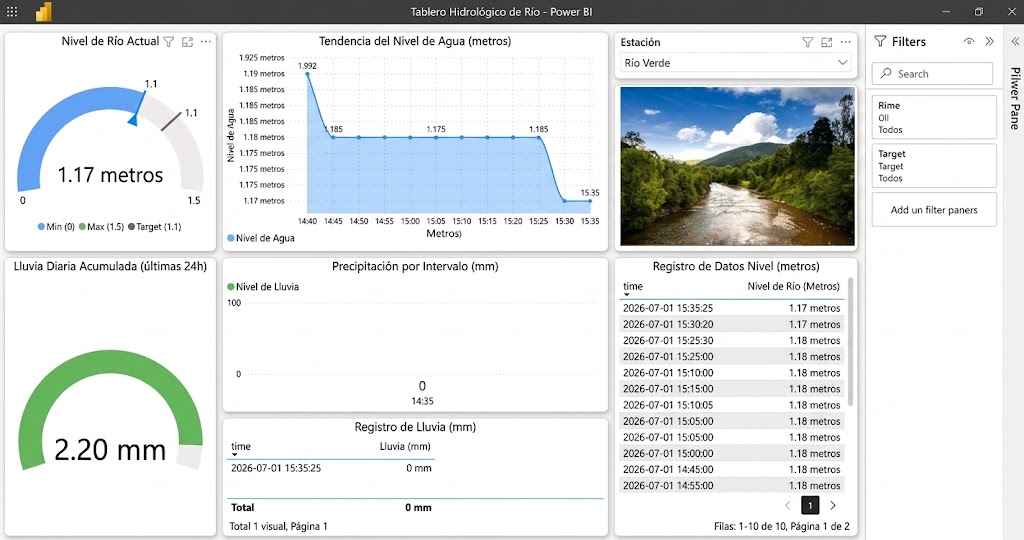
Task: Open more options on Estación slicer
Action: tap(846, 42)
